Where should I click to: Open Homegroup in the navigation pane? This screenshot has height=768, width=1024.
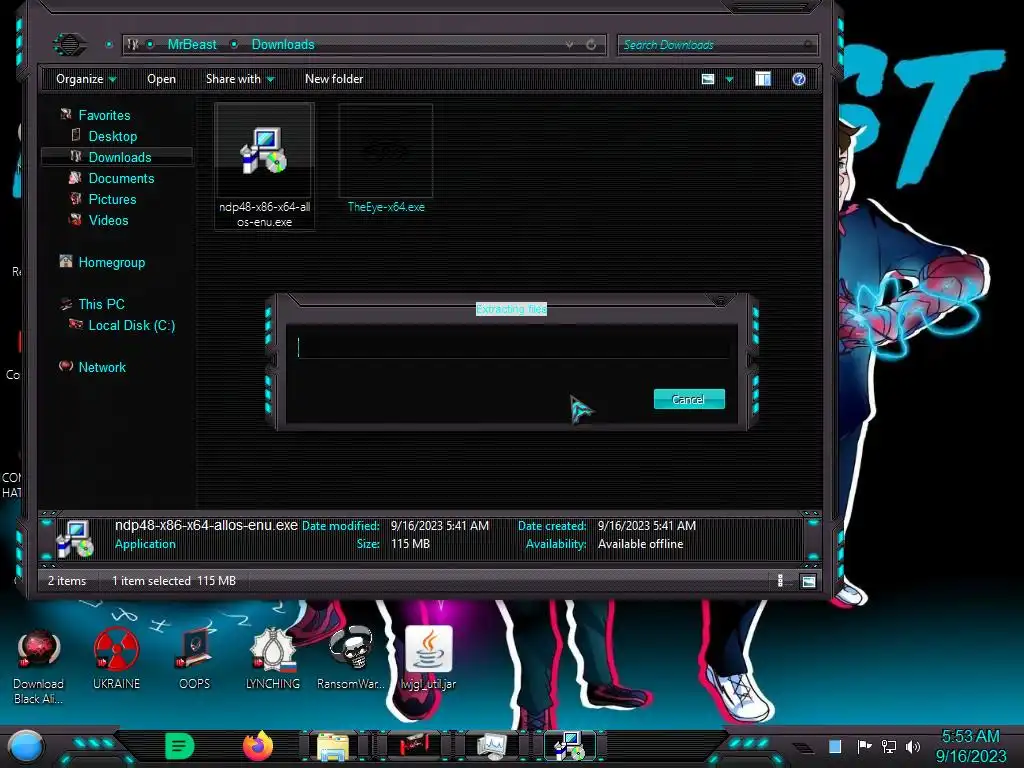pyautogui.click(x=111, y=262)
